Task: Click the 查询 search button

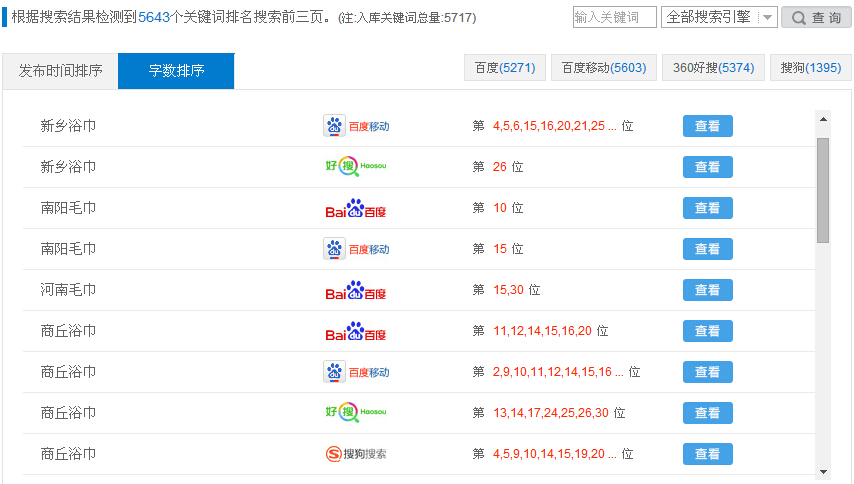Action: [816, 17]
